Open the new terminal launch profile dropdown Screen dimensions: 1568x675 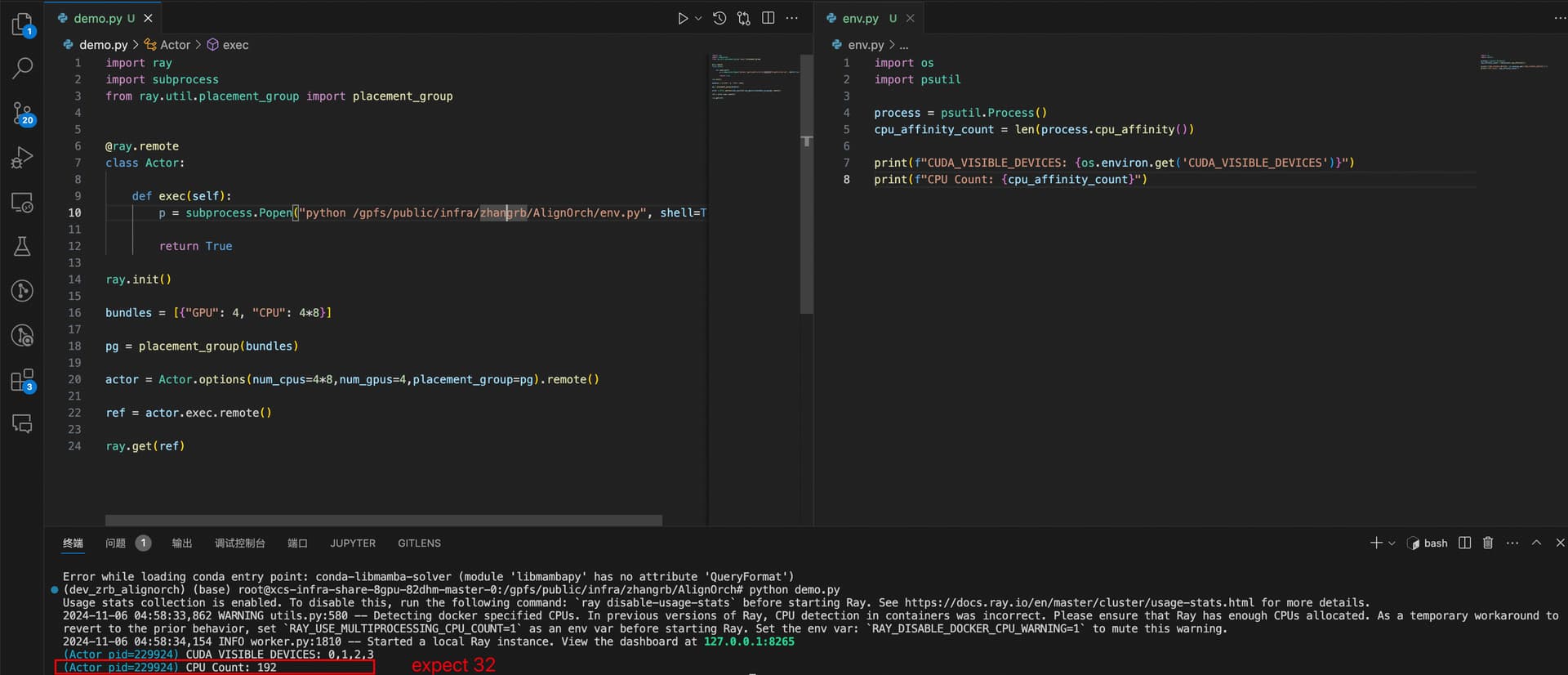point(1392,543)
